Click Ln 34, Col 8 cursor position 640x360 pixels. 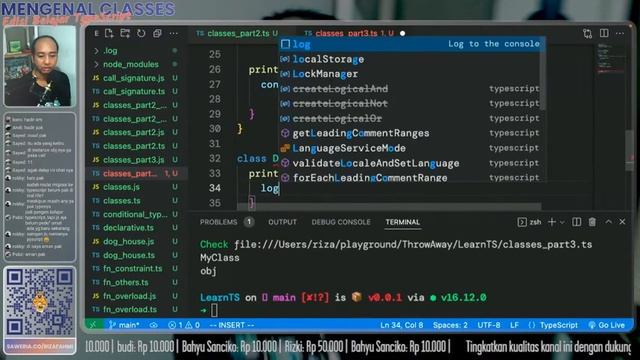coord(402,325)
